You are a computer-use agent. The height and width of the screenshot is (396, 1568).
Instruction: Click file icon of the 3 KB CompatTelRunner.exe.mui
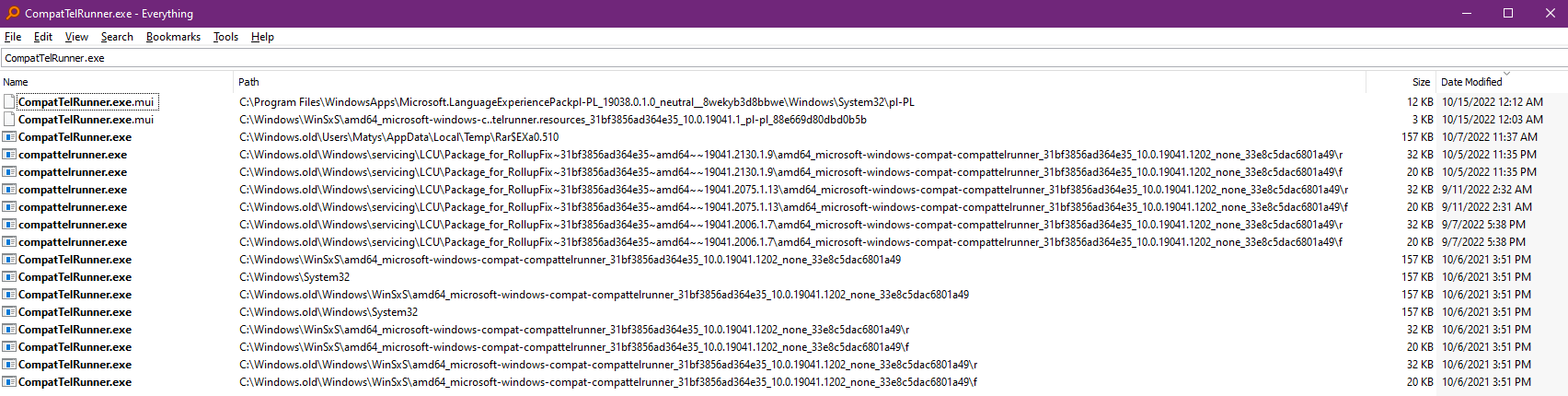coord(9,120)
